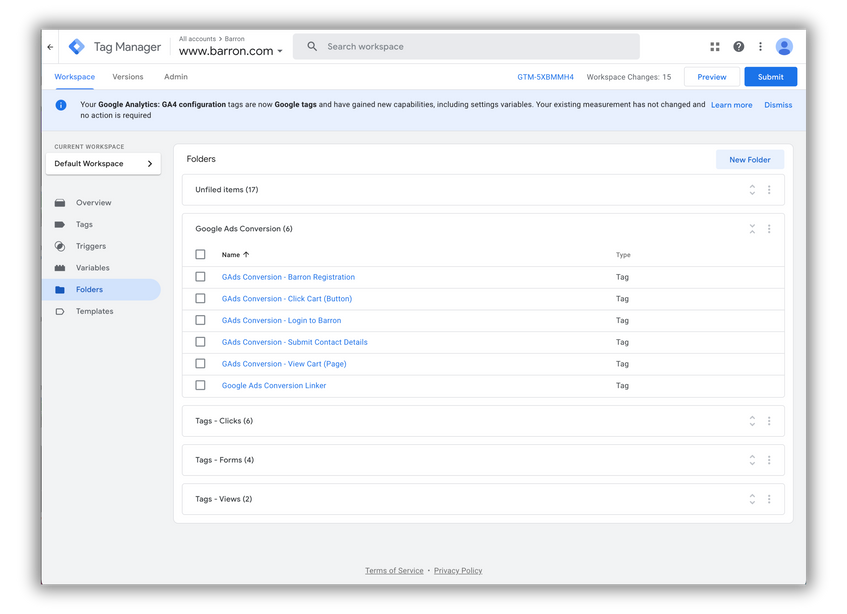Open the GTM-5XBMMH4 container ID link
The image size is (847, 614).
546,77
